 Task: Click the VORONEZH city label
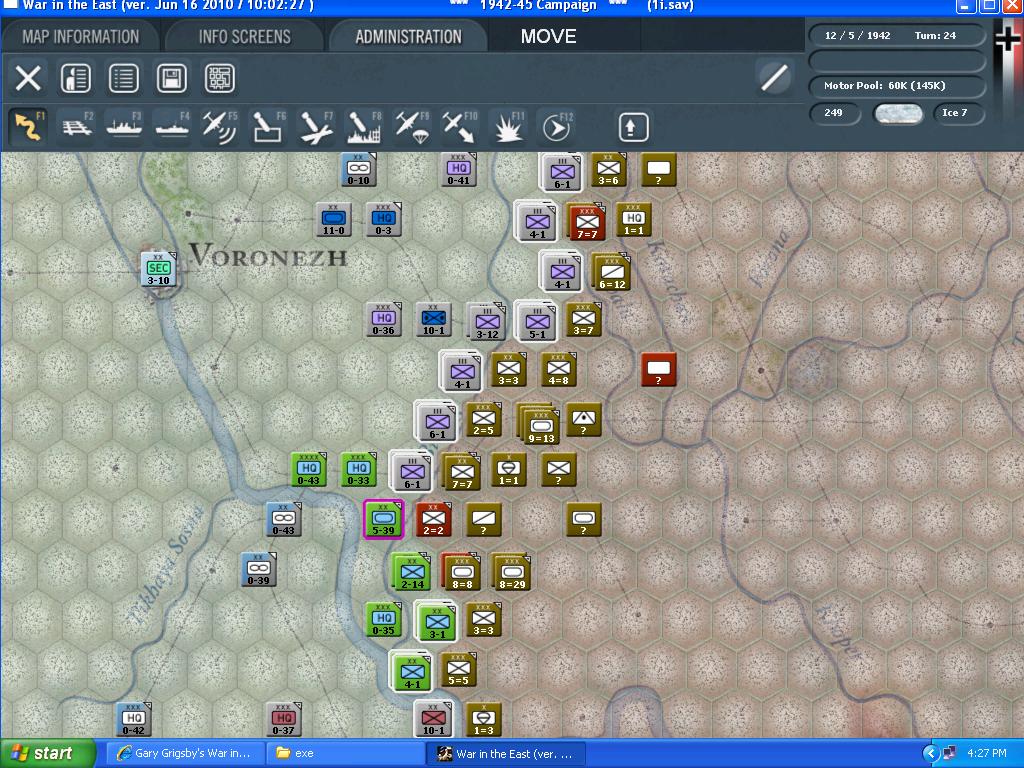[268, 255]
